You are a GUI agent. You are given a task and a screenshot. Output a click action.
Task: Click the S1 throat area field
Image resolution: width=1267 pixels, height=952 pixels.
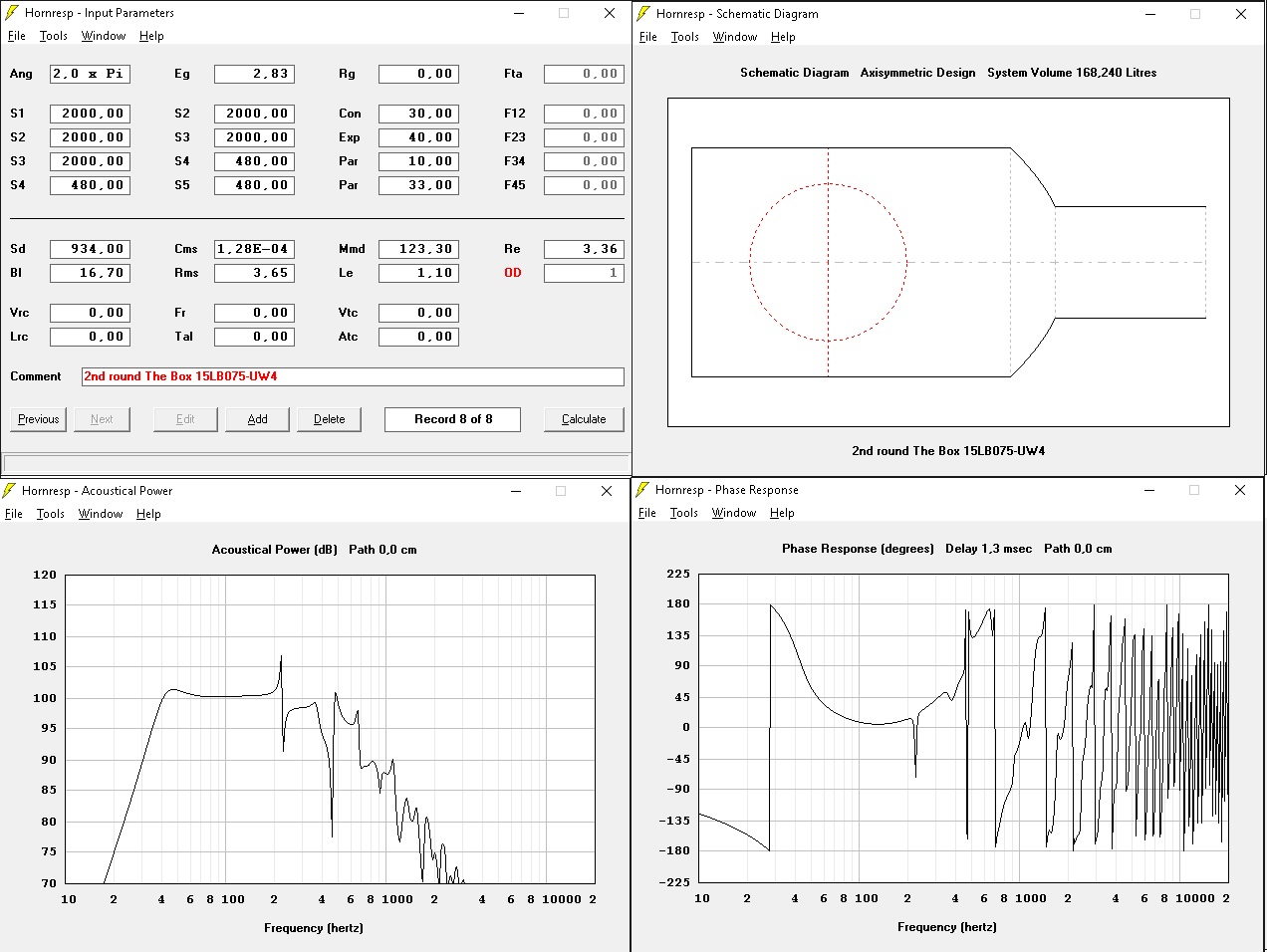[90, 114]
